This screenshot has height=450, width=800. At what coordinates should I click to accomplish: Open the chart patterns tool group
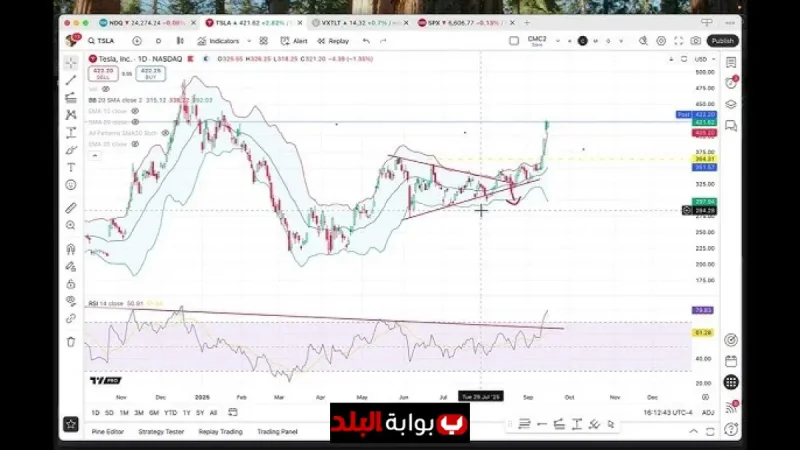pyautogui.click(x=71, y=115)
